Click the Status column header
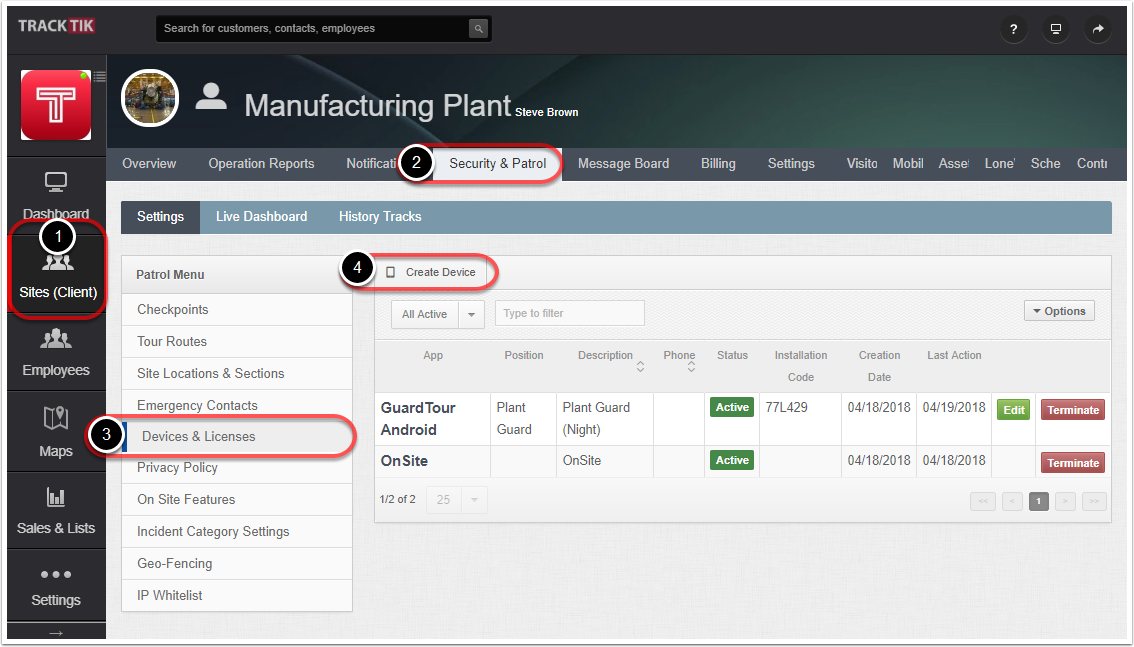Image resolution: width=1134 pixels, height=647 pixels. point(732,356)
